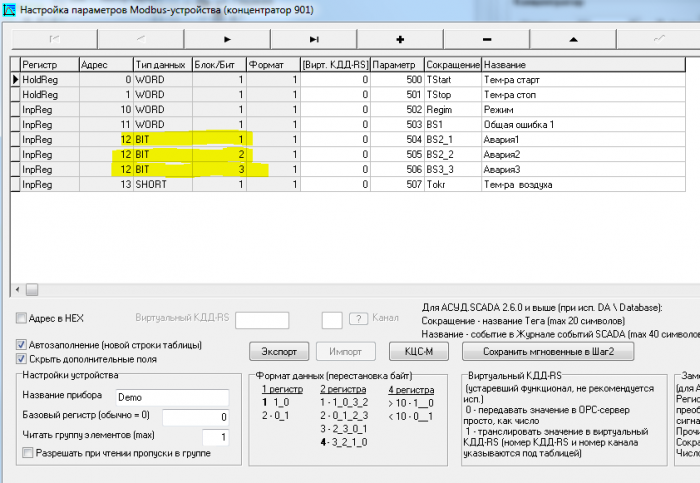The image size is (700, 483).
Task: Select the SHORT data type cell
Action: click(x=163, y=184)
